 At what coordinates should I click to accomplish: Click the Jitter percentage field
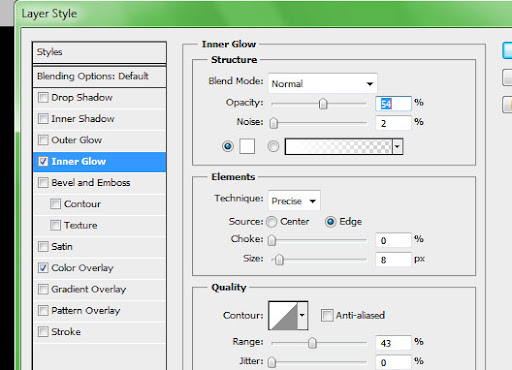point(393,362)
